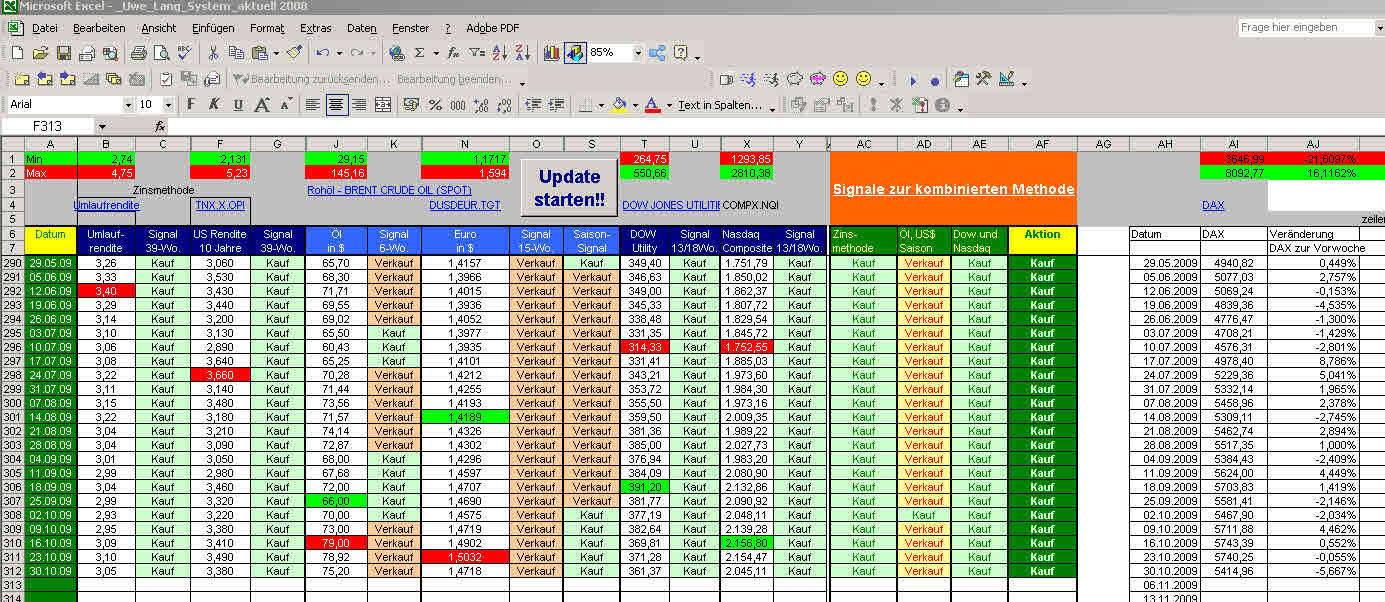Click the record macro circle icon
This screenshot has width=1385, height=602.
[x=935, y=80]
